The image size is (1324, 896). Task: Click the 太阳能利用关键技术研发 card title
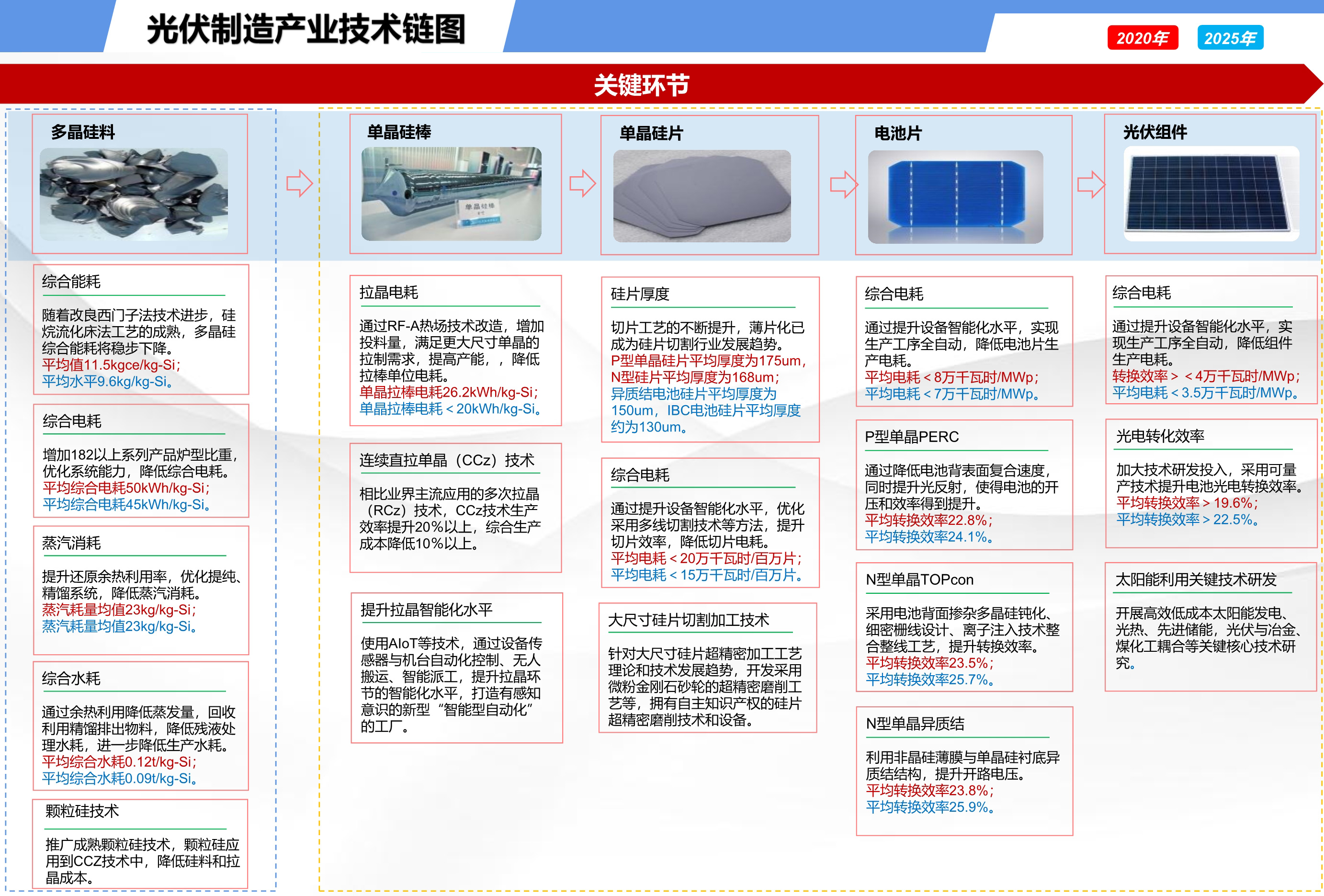[x=1196, y=580]
